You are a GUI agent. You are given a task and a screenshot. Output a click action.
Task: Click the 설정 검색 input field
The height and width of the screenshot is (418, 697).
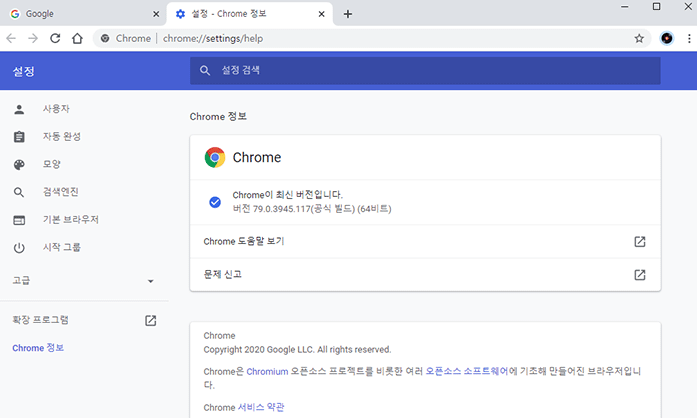click(425, 70)
